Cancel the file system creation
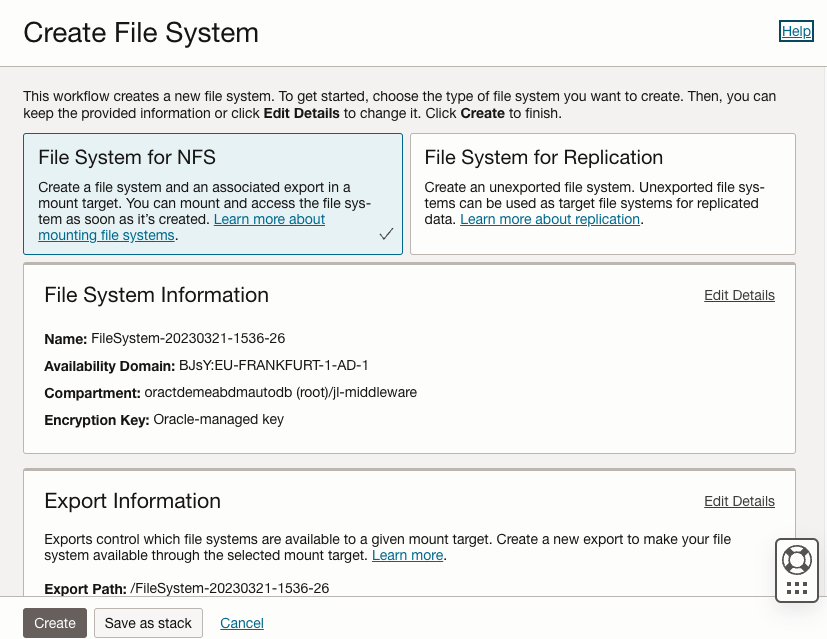The height and width of the screenshot is (639, 827). coord(242,623)
